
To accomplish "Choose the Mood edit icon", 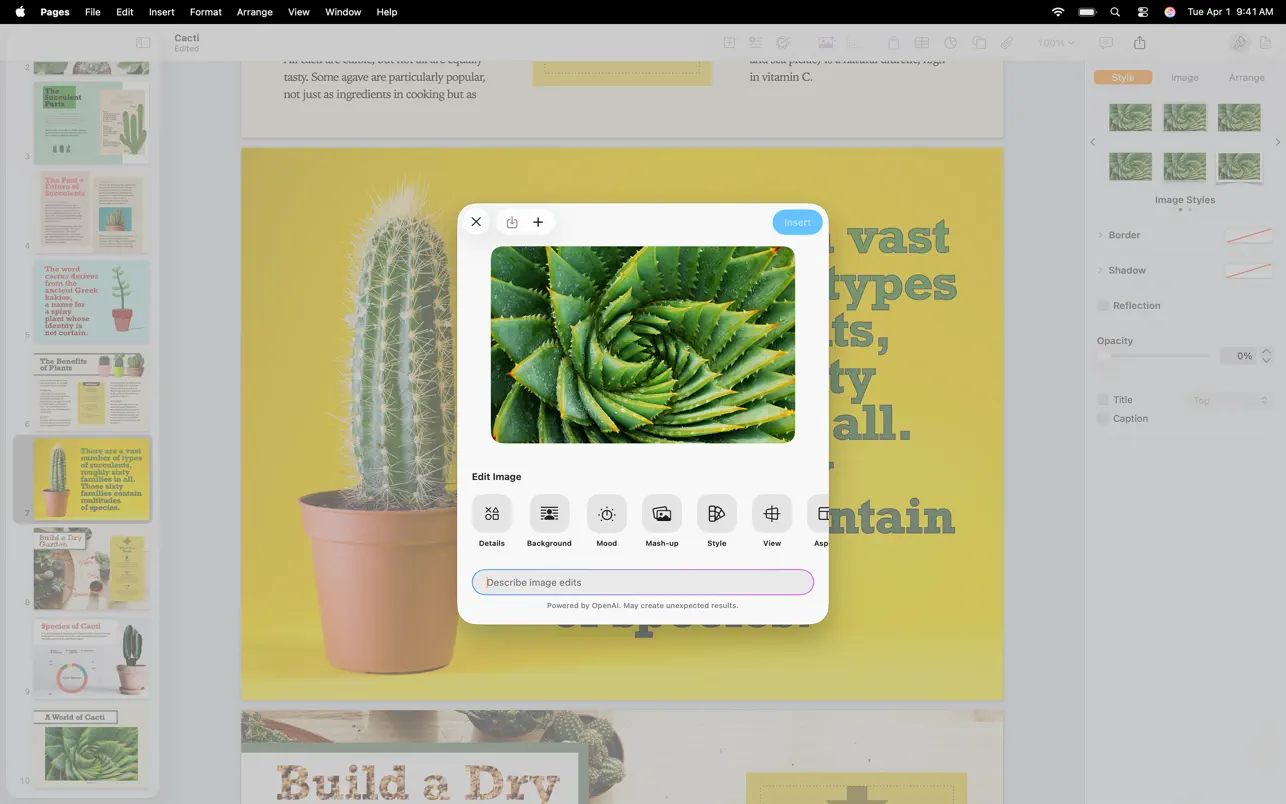I will pos(606,514).
